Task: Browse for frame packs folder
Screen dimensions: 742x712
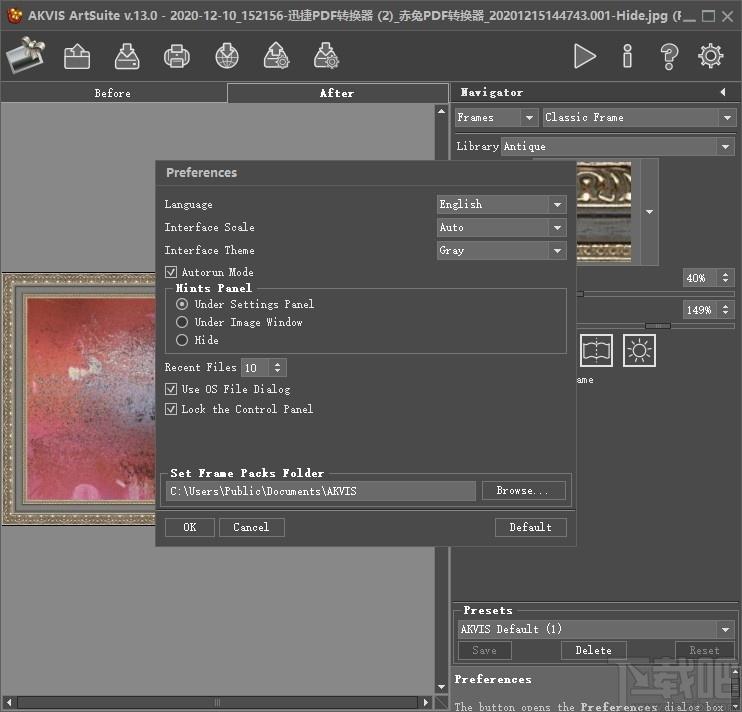Action: pos(523,491)
